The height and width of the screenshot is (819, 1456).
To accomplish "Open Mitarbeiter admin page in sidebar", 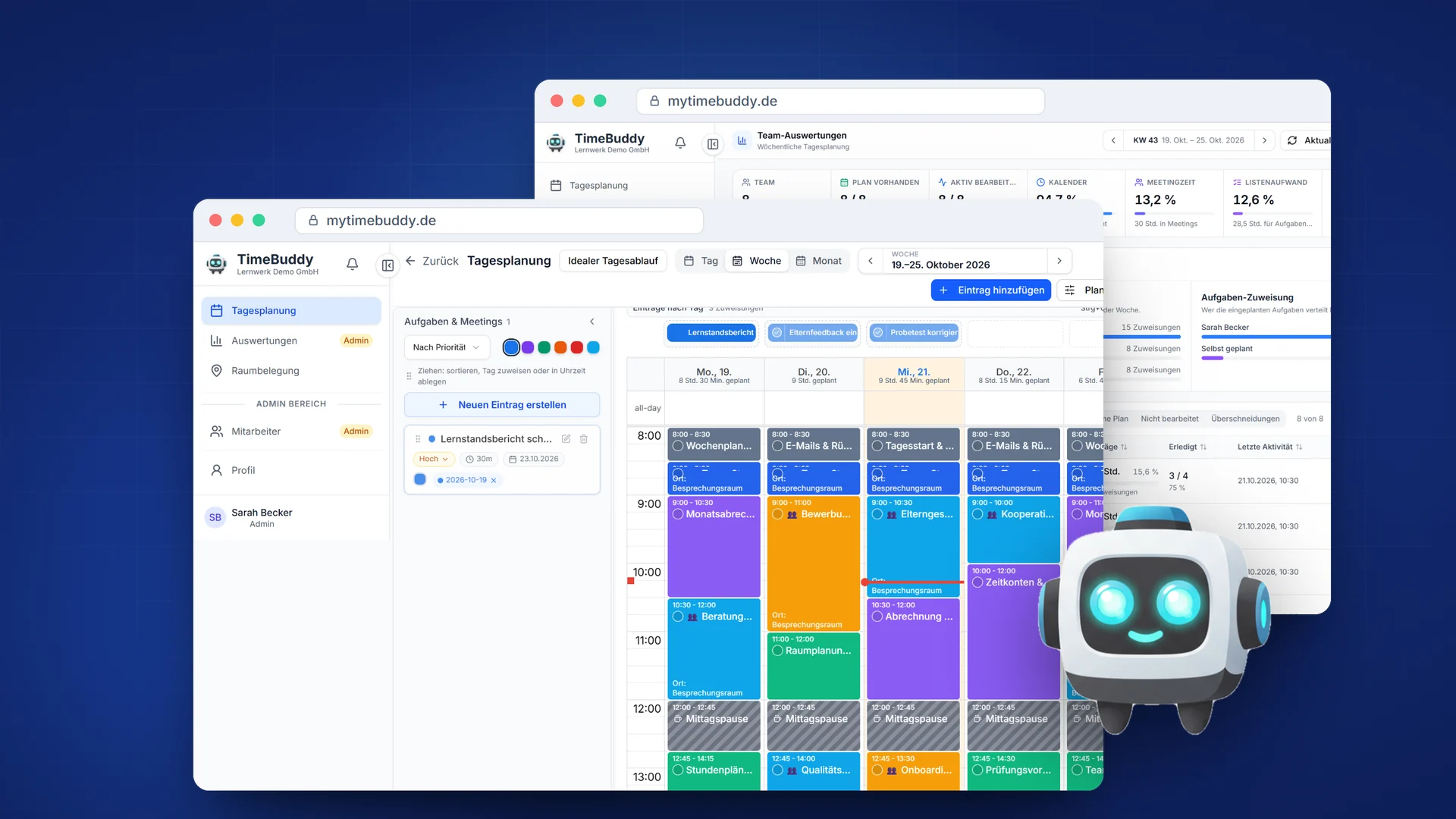I will click(x=291, y=431).
